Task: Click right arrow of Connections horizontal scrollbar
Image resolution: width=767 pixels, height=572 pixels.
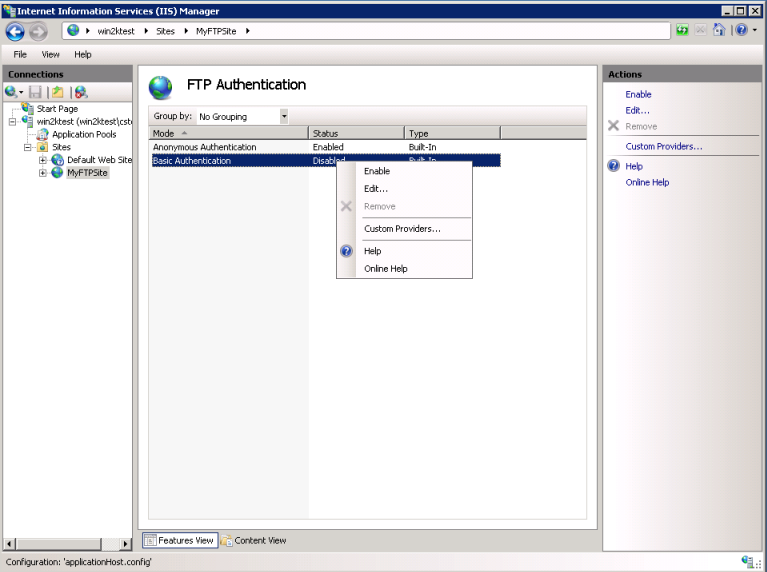Action: [x=126, y=544]
